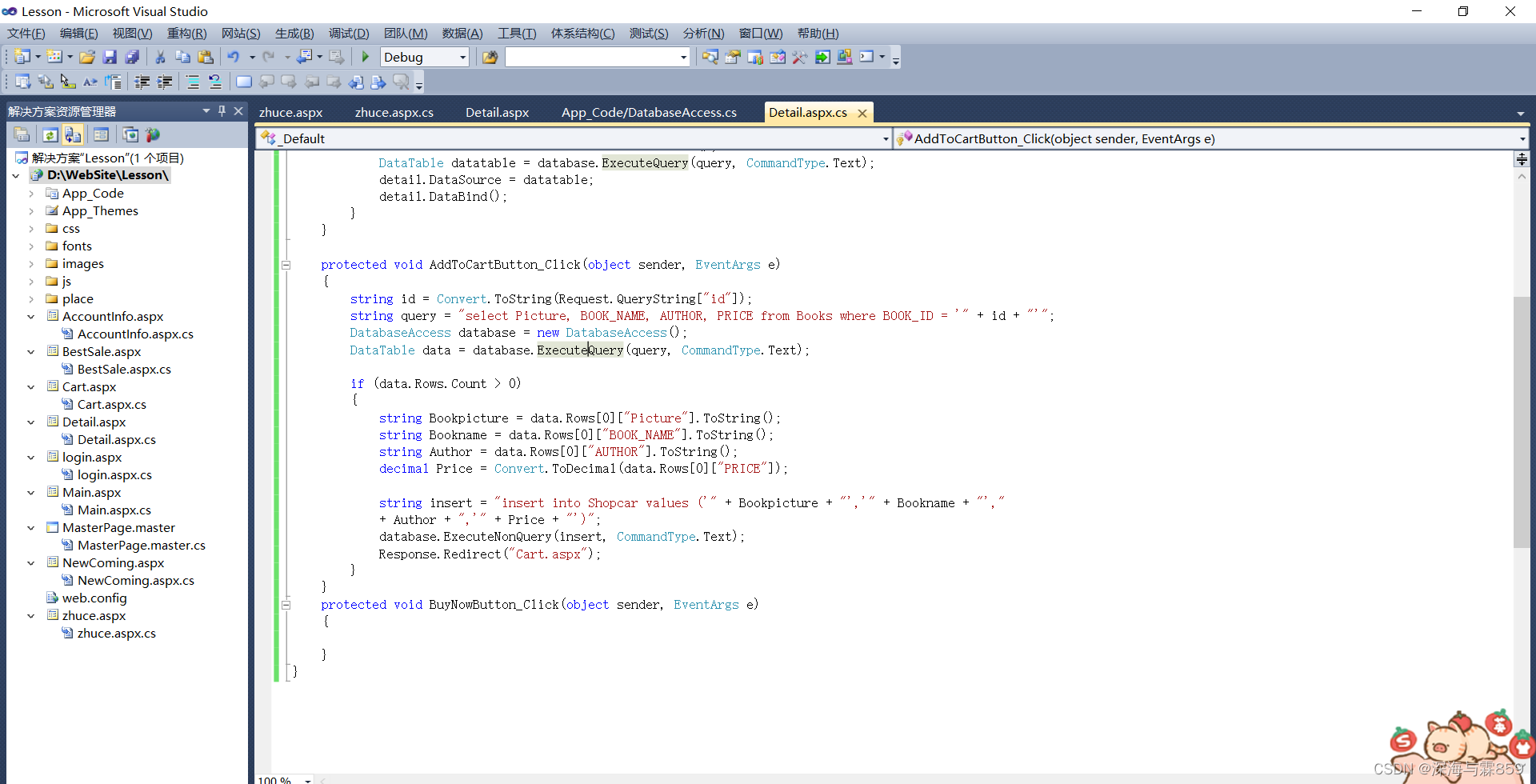
Task: Toggle the auto-hide pin of Solution Explorer
Action: (x=222, y=111)
